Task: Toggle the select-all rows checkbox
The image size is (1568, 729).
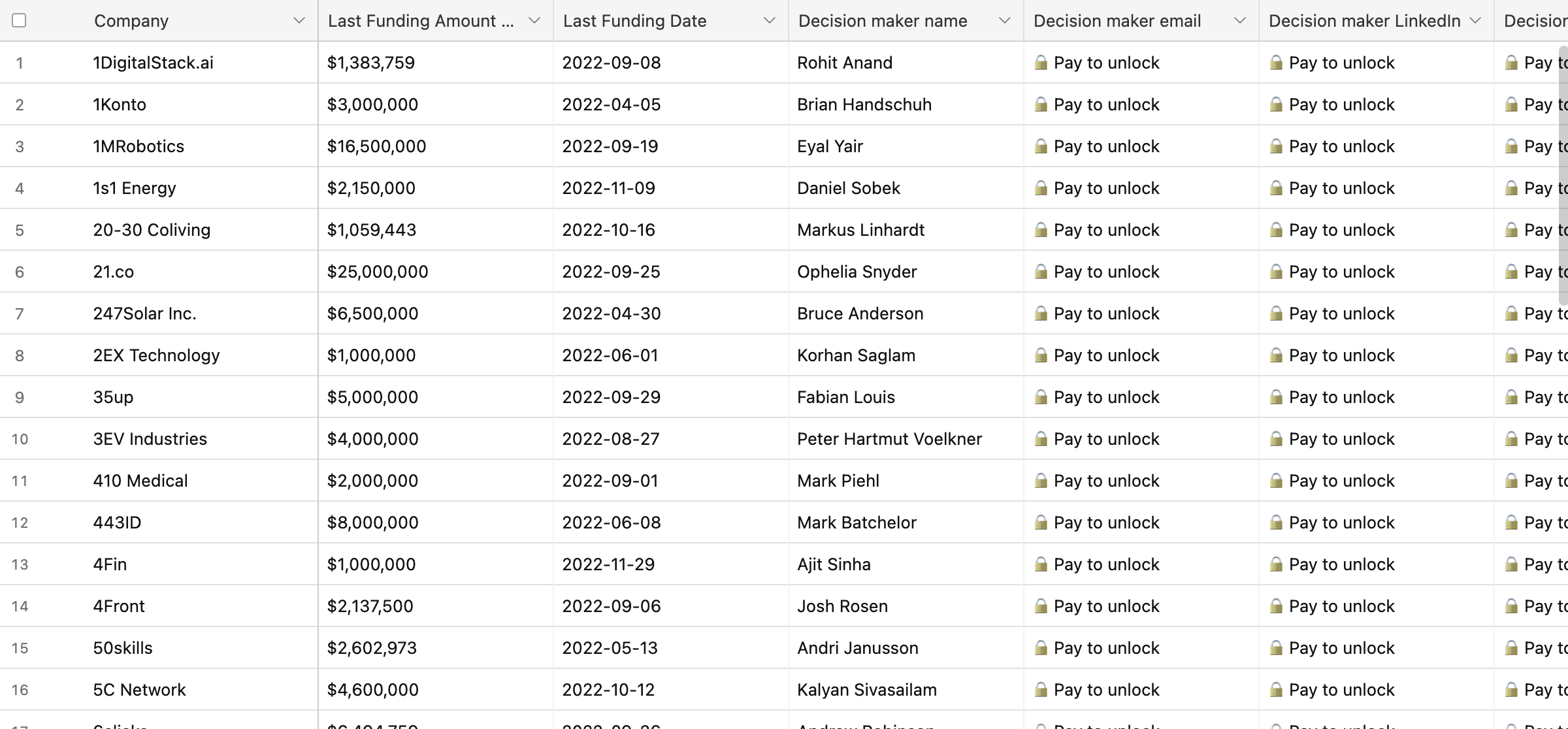Action: point(19,21)
